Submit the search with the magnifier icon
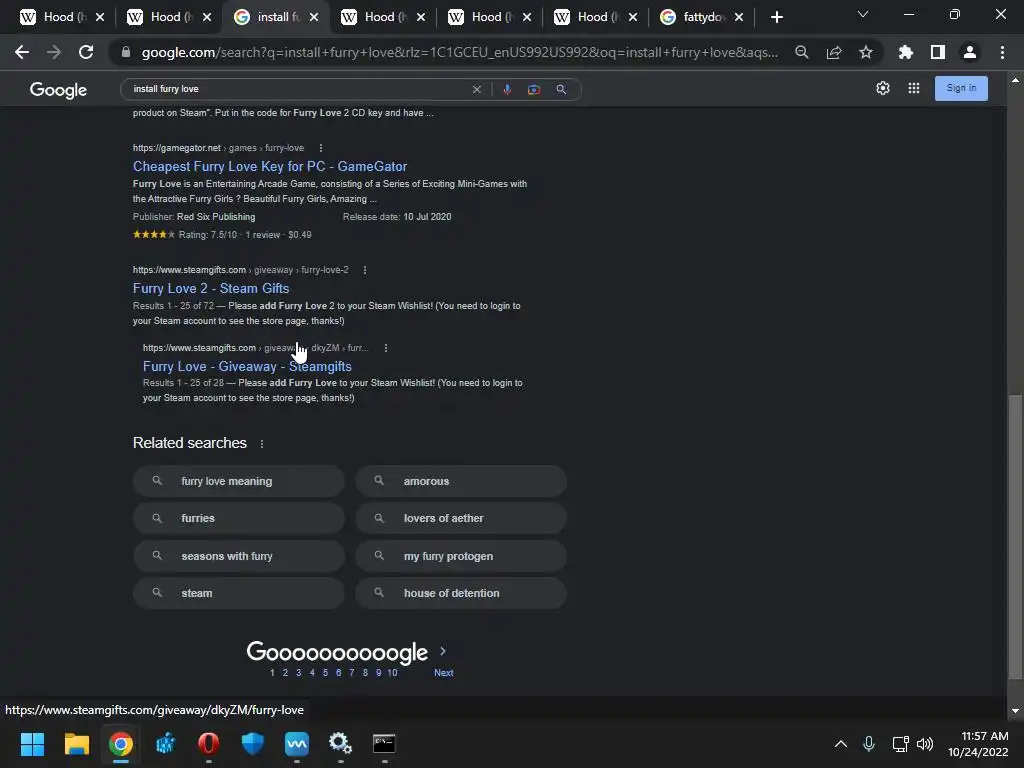This screenshot has width=1024, height=768. pos(561,89)
